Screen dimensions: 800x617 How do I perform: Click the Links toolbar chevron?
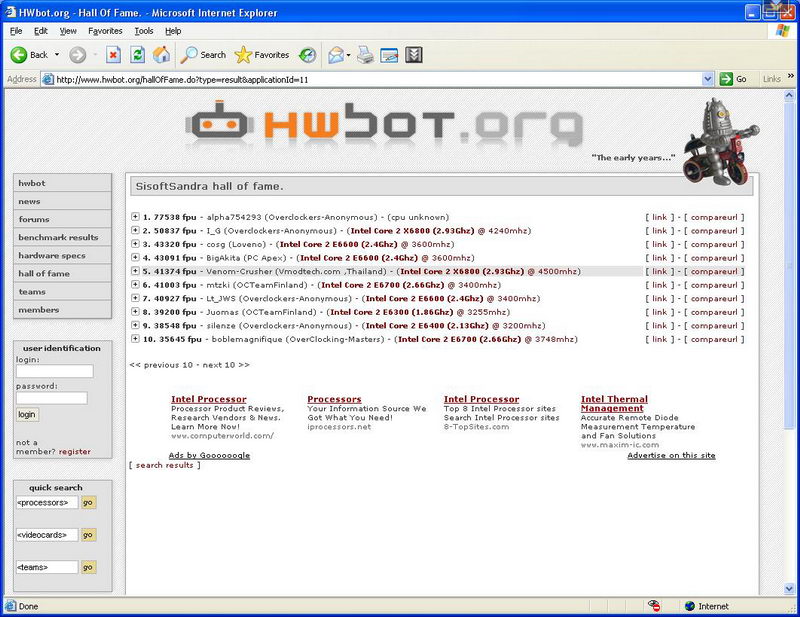pyautogui.click(x=791, y=77)
